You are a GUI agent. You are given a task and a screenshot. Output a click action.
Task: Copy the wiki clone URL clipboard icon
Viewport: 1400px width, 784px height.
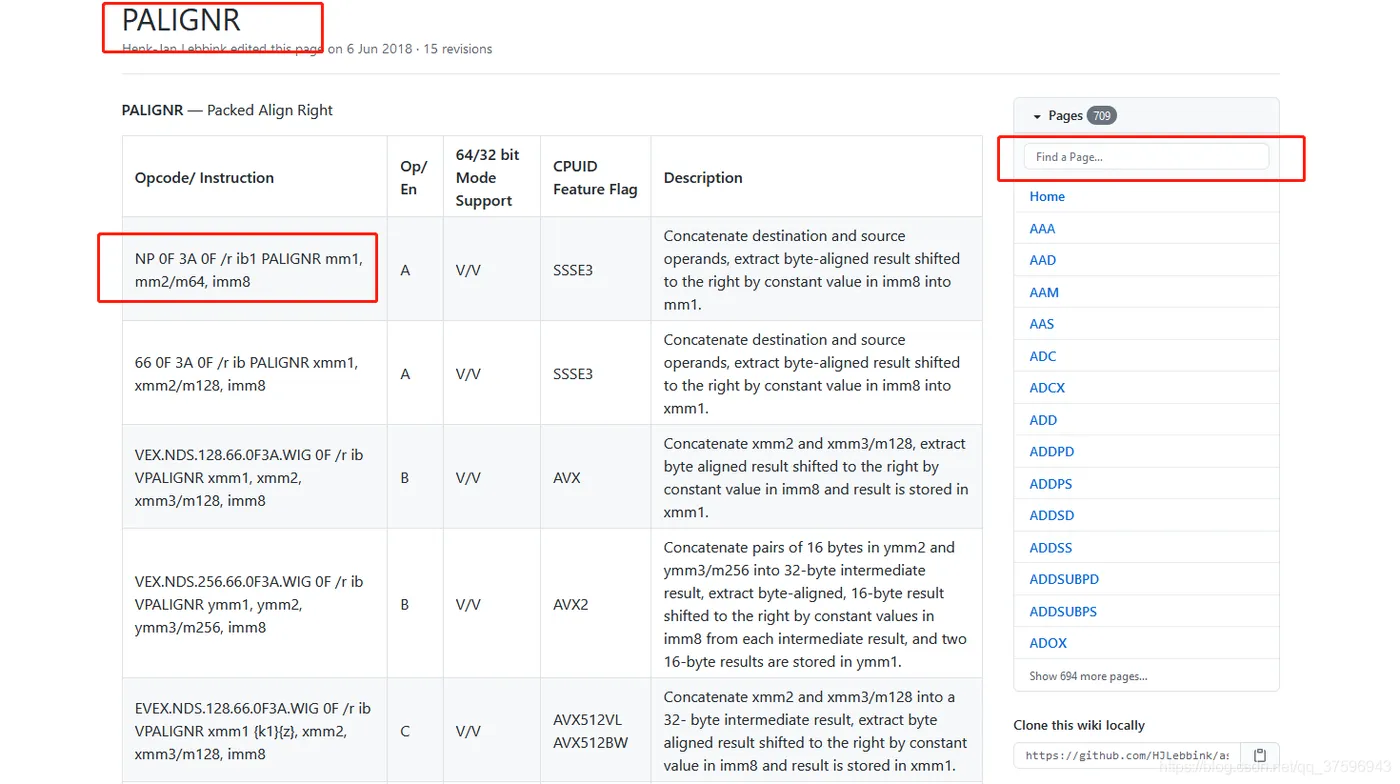tap(1260, 755)
